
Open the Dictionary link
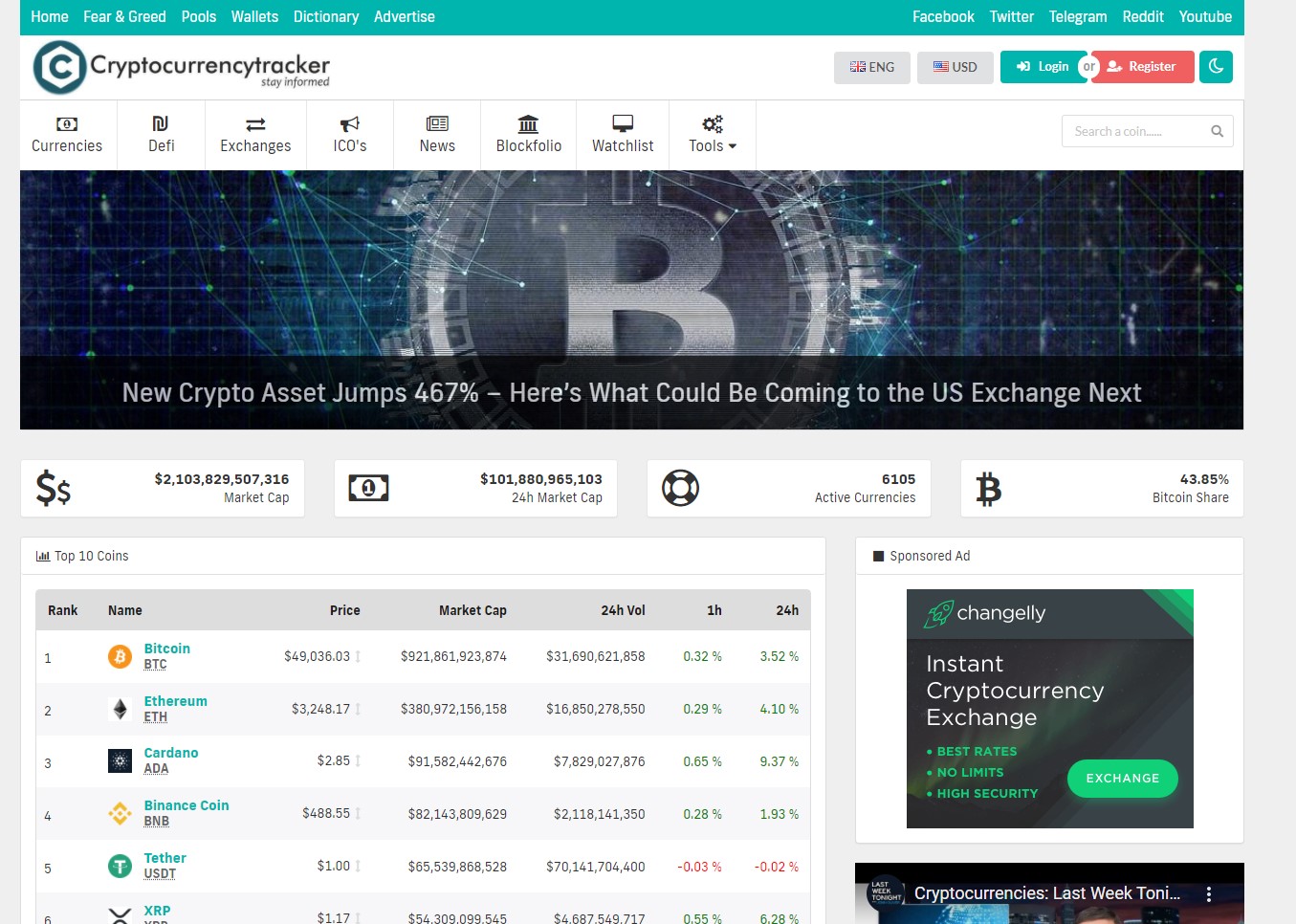click(x=326, y=16)
